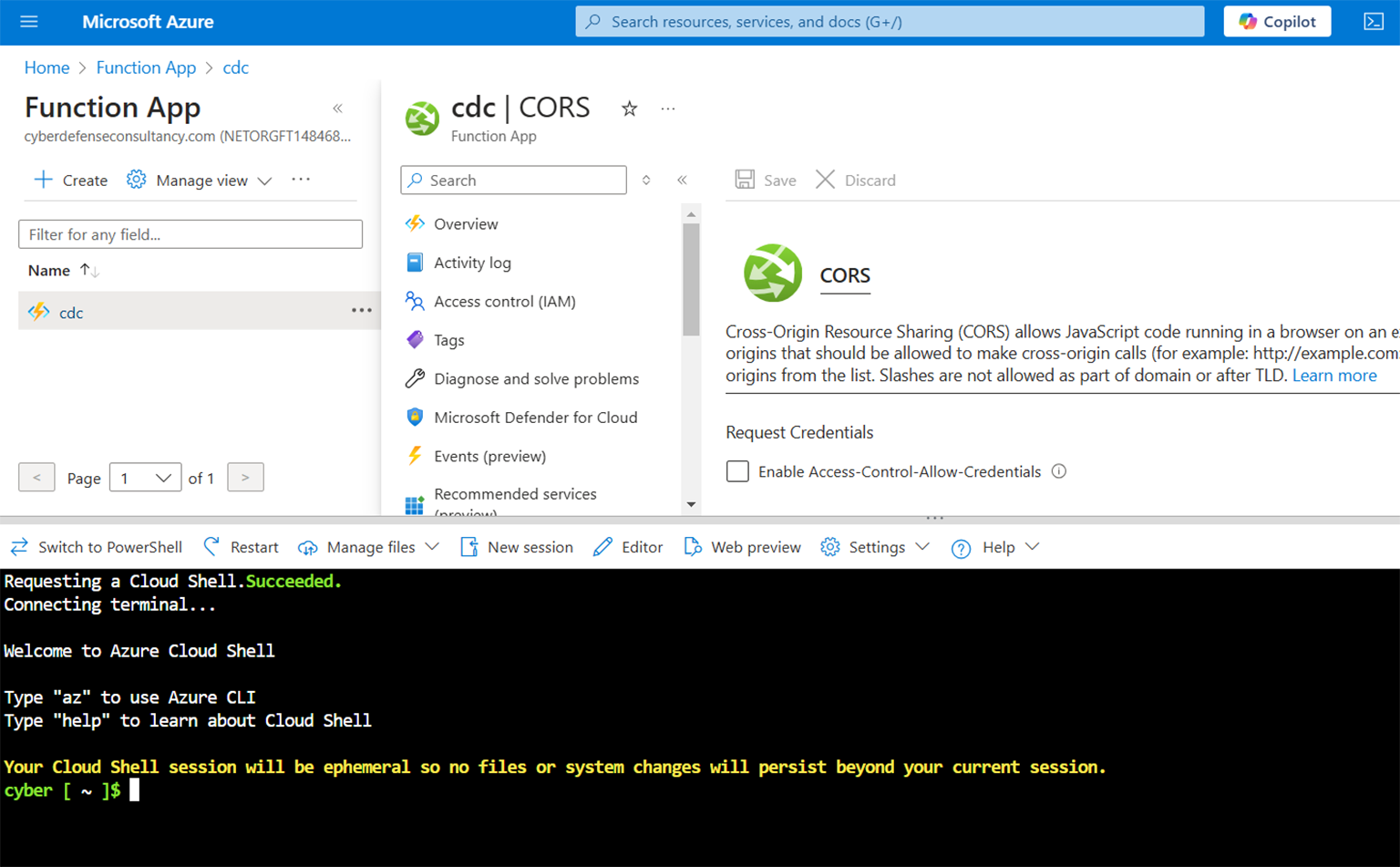Screen dimensions: 1400x867
Task: Click the menu scroll up arrow
Action: (691, 215)
